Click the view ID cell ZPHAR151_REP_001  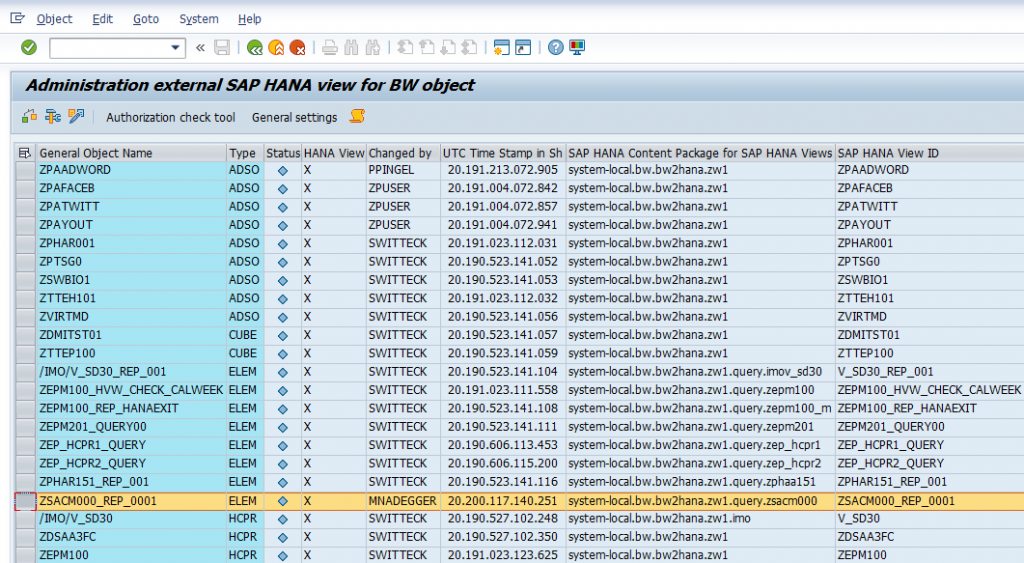point(930,482)
